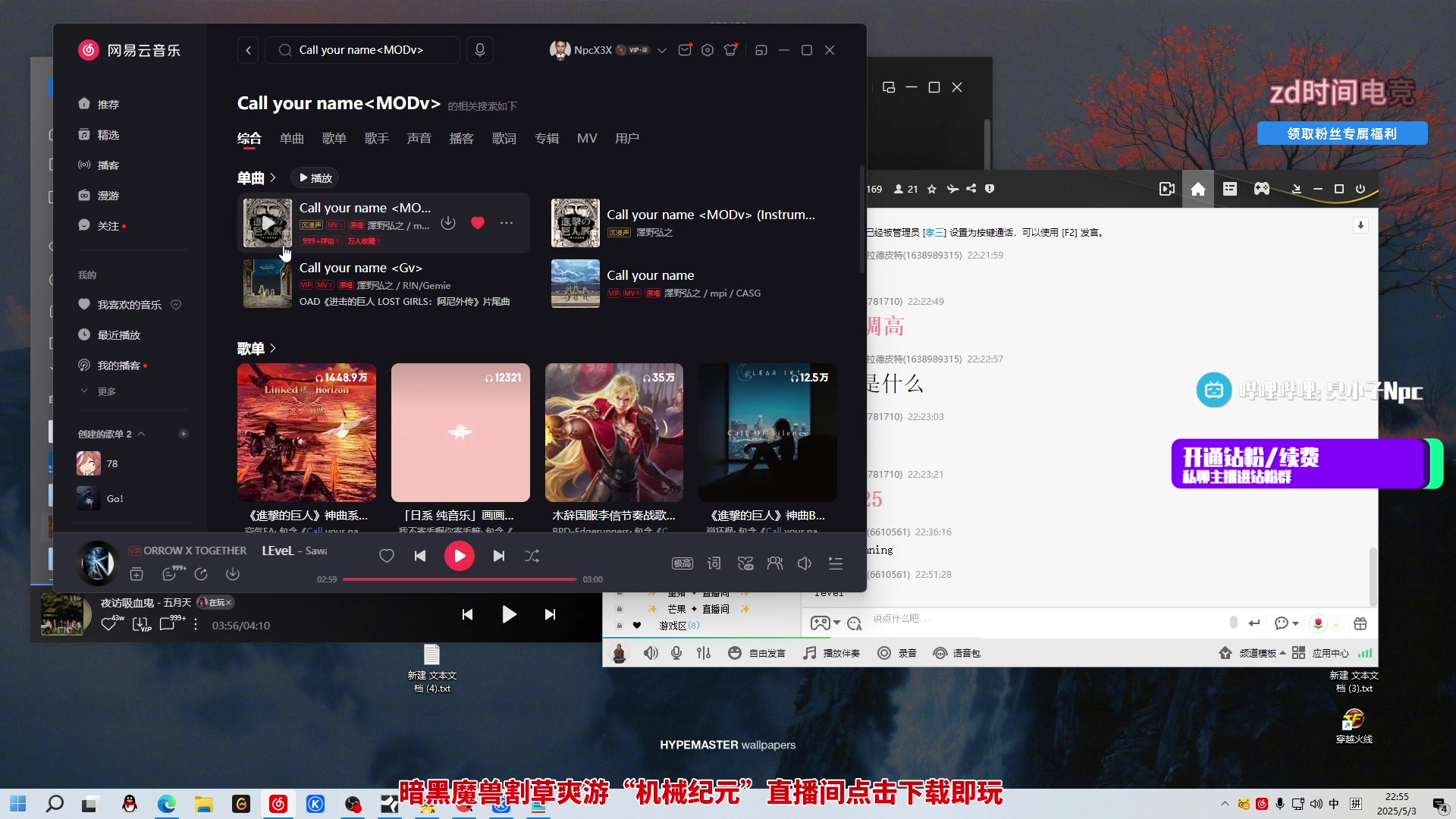Viewport: 1456px width, 819px height.
Task: Seek on the NetEase song progress bar
Action: coord(460,579)
